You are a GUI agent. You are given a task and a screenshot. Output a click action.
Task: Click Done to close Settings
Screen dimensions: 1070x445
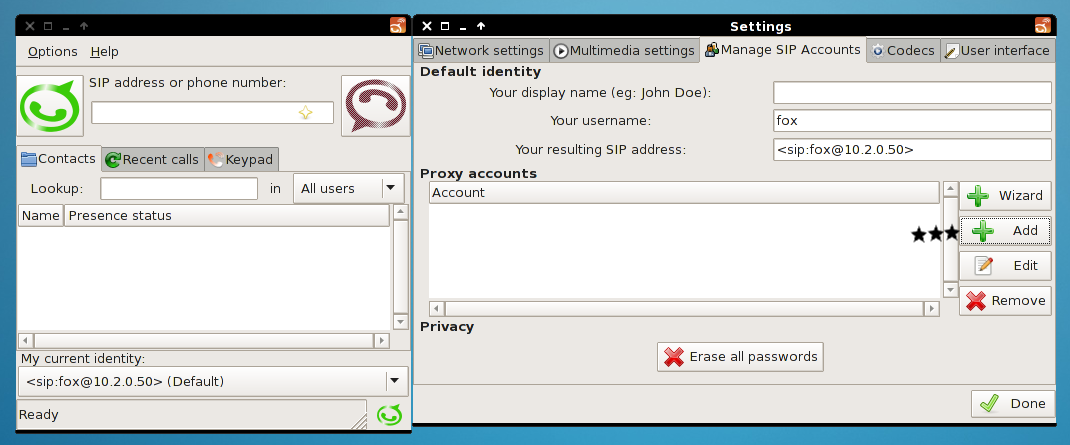(x=1012, y=404)
